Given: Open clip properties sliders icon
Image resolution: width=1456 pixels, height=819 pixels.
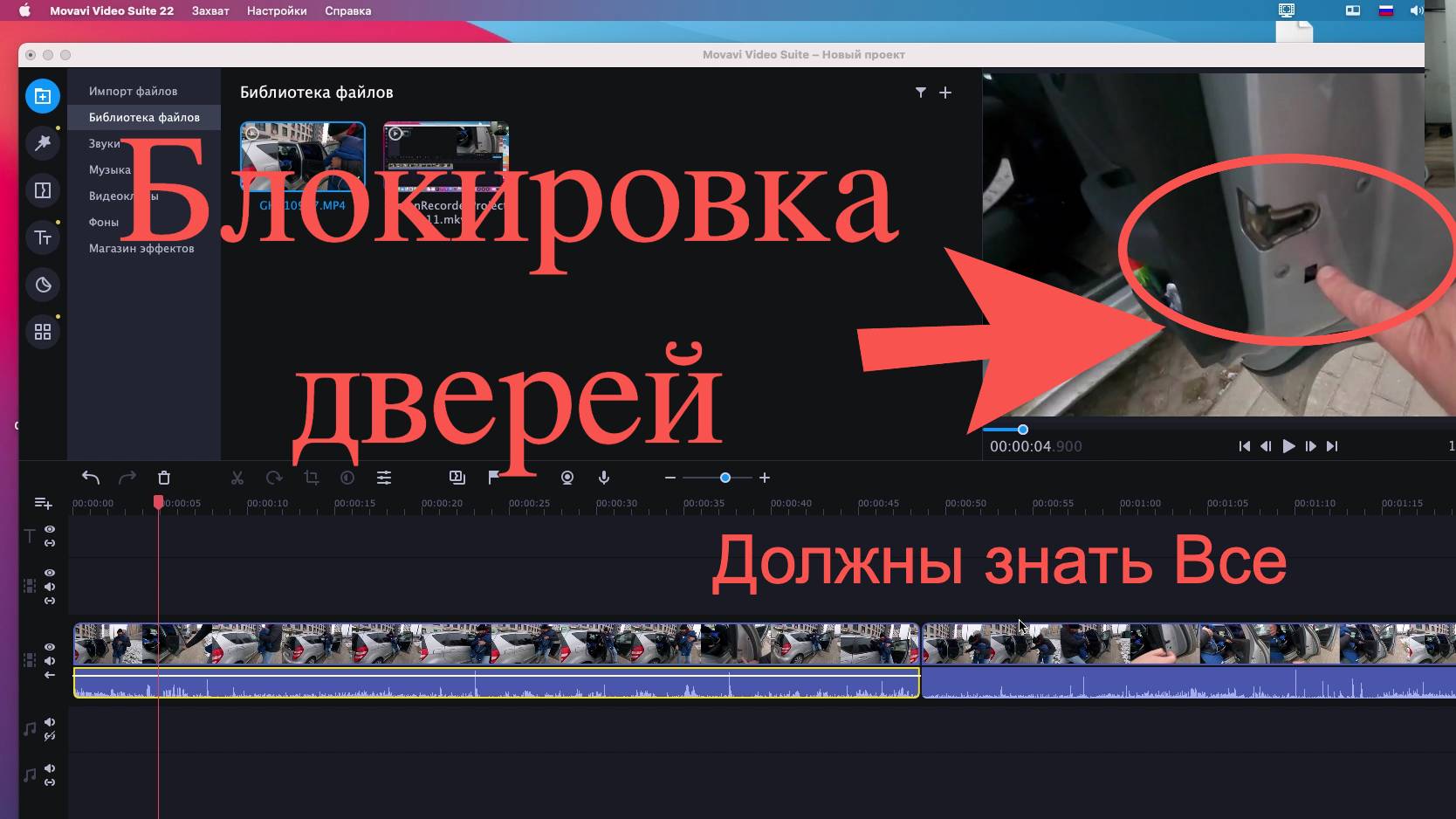Looking at the screenshot, I should pyautogui.click(x=384, y=478).
